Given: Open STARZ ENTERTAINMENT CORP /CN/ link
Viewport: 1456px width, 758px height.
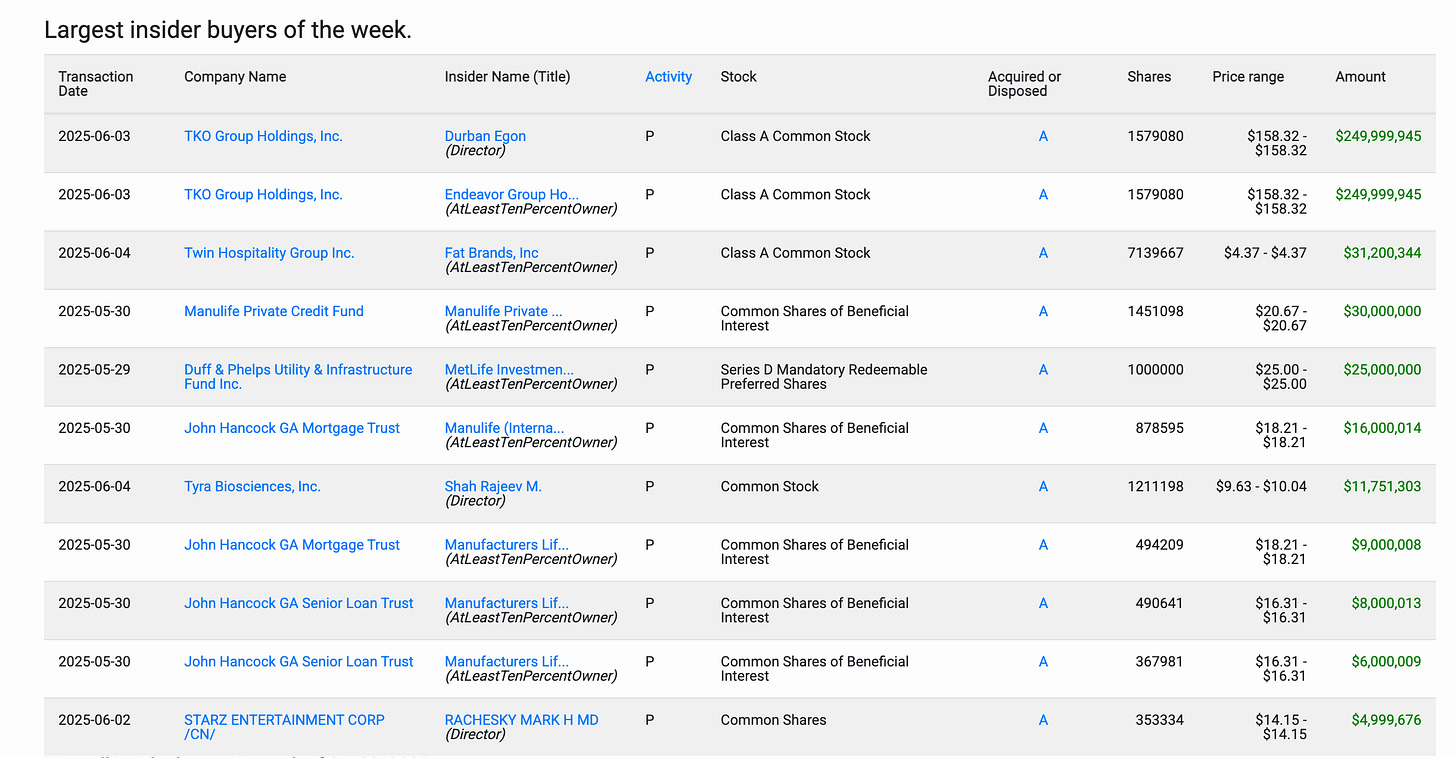Looking at the screenshot, I should click(x=284, y=727).
